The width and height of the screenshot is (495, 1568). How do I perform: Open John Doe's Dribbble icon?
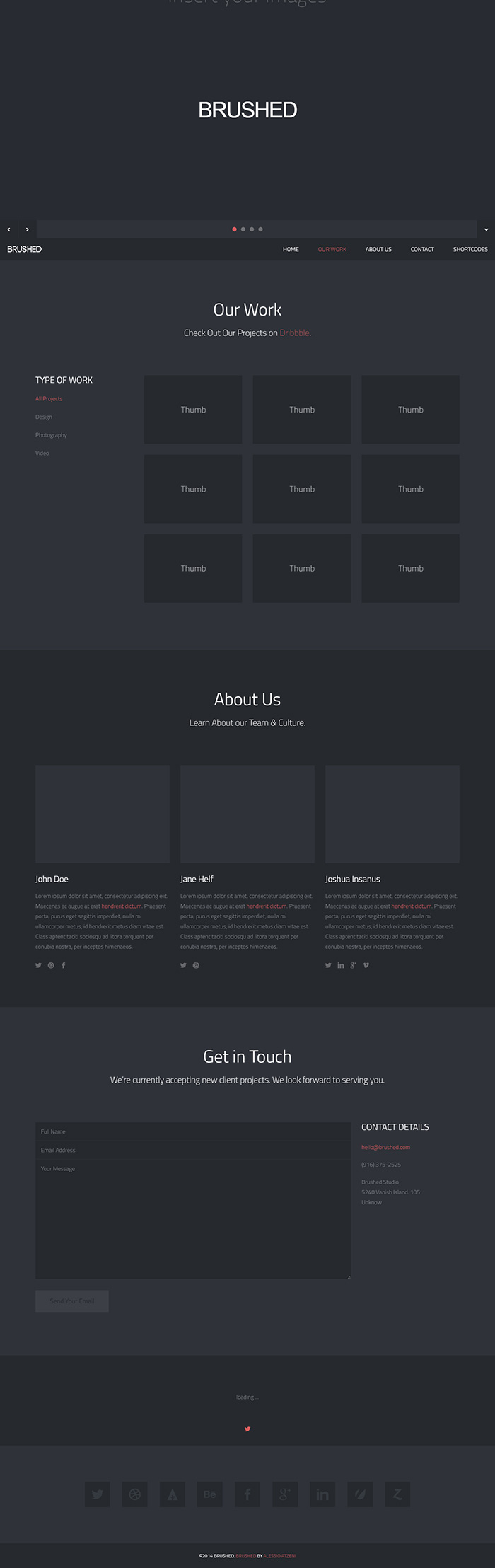pyautogui.click(x=51, y=965)
